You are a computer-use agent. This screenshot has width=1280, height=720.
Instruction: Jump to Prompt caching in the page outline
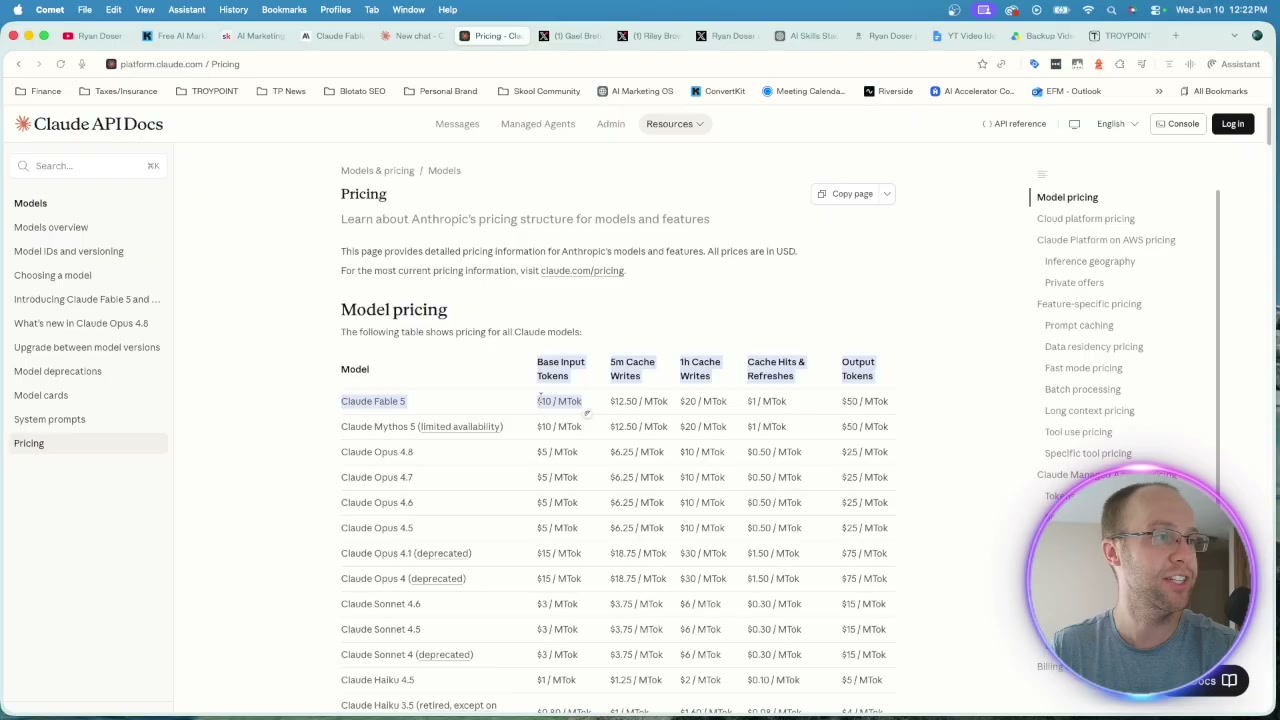1079,325
